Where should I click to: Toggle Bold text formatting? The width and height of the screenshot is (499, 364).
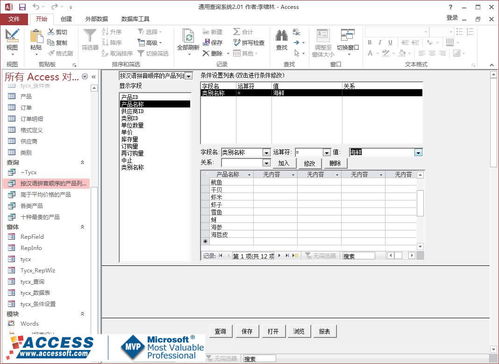[369, 43]
